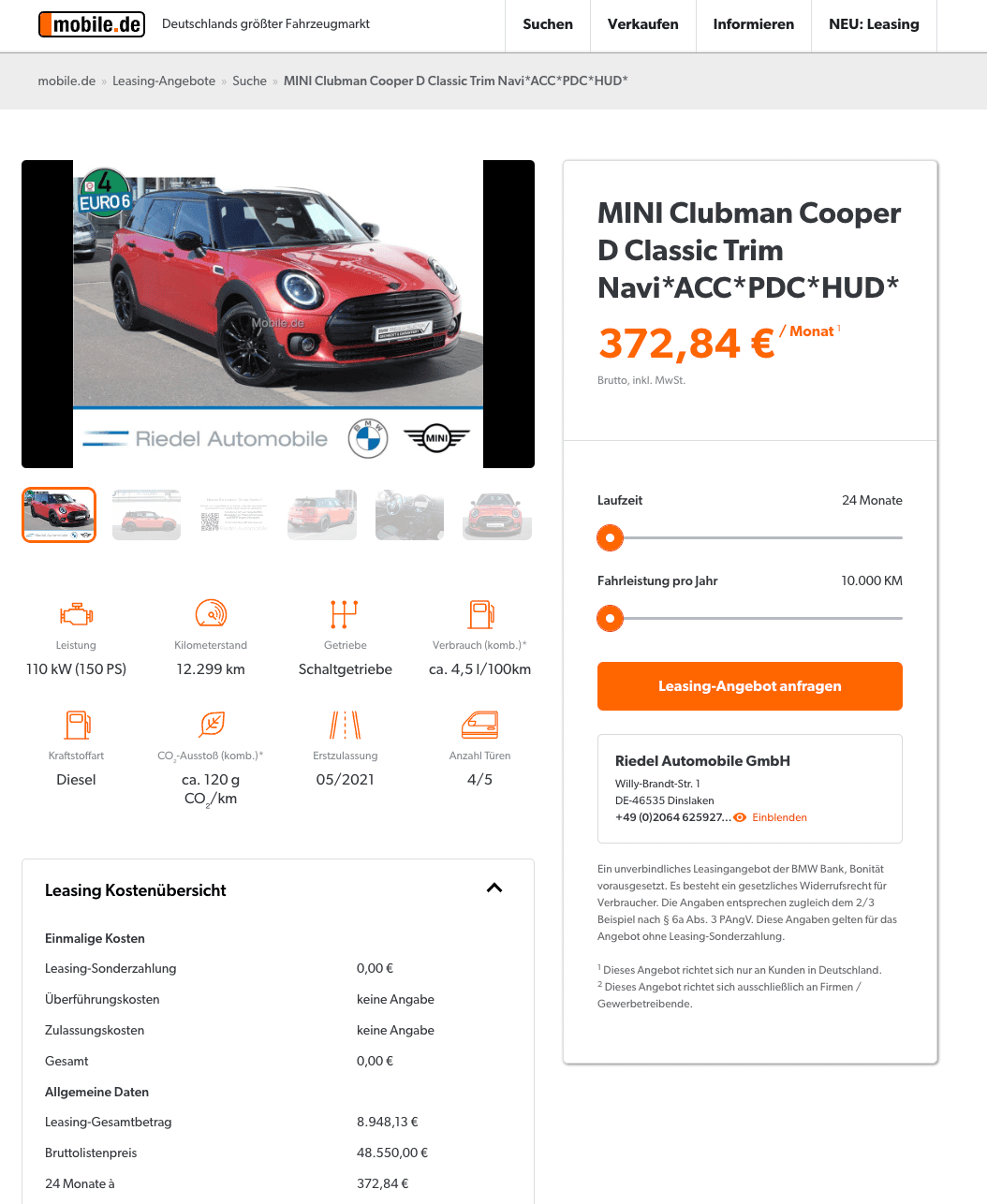Go to Leasing-Angebote breadcrumb link

[x=164, y=81]
